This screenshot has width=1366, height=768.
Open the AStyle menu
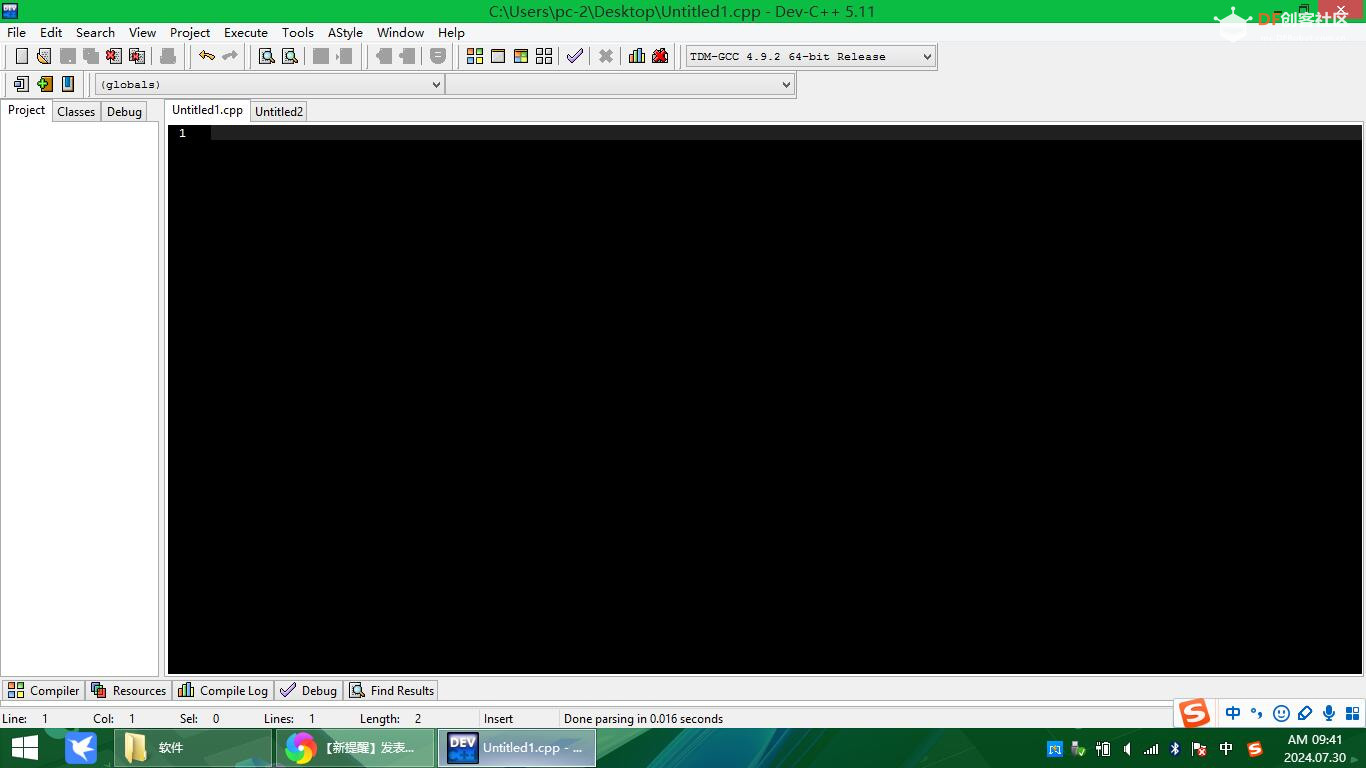[345, 32]
